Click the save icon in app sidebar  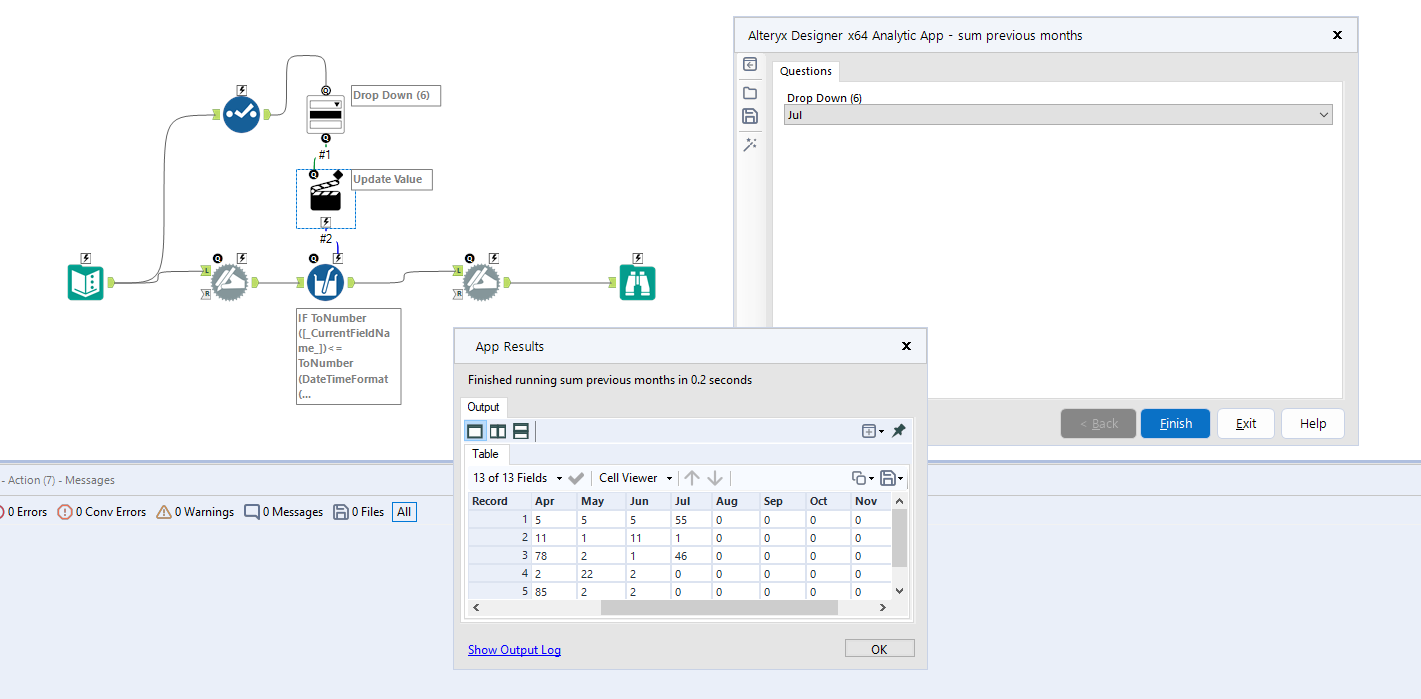(750, 117)
